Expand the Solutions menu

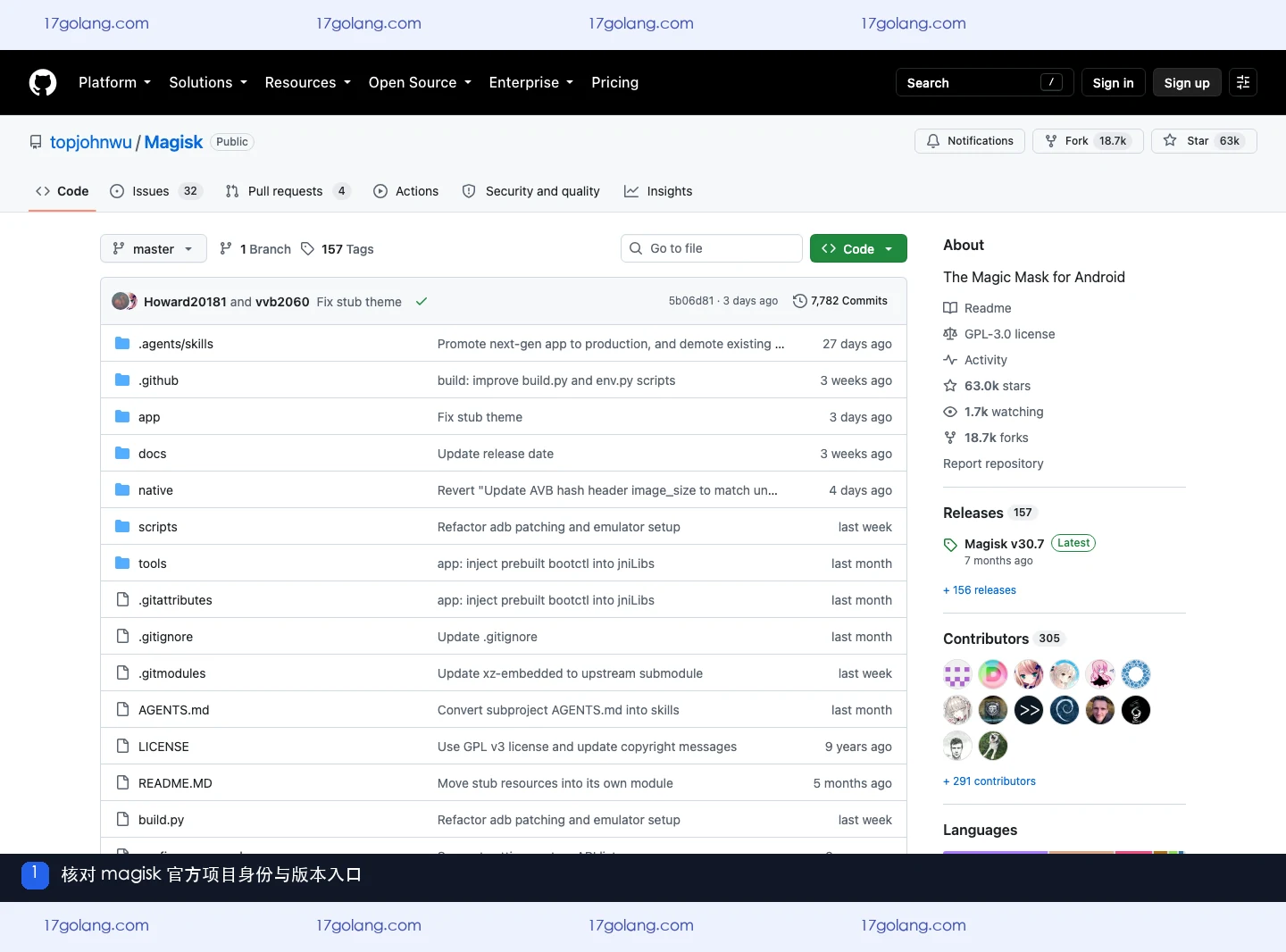click(x=208, y=82)
